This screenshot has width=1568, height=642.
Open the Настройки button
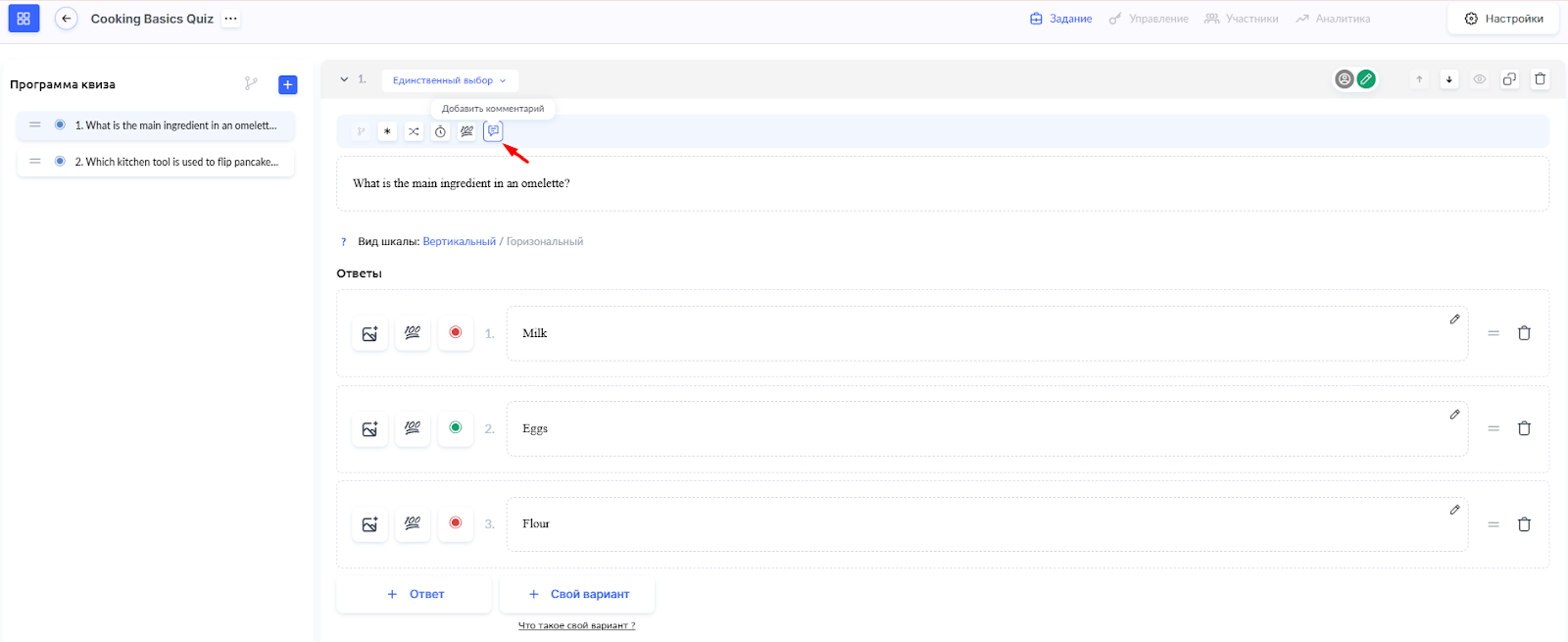click(1503, 19)
